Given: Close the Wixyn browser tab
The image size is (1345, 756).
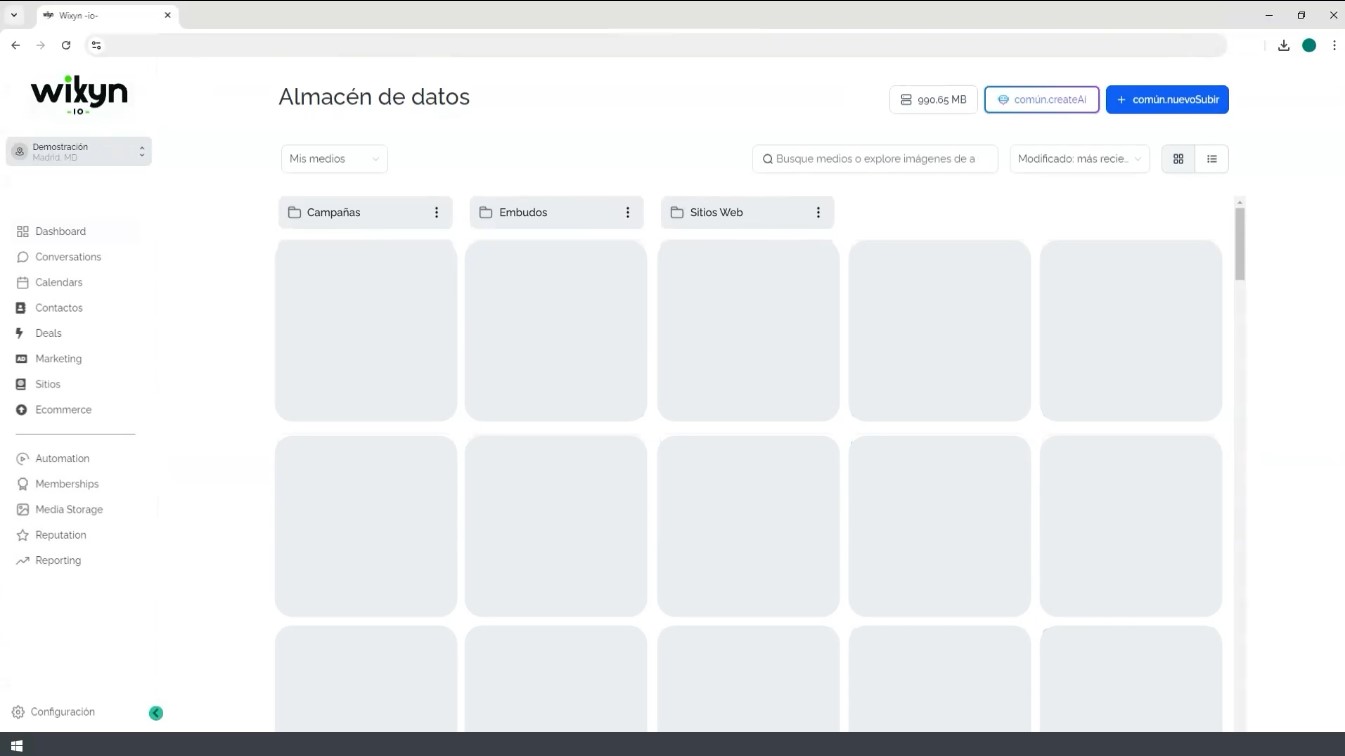Looking at the screenshot, I should [167, 15].
